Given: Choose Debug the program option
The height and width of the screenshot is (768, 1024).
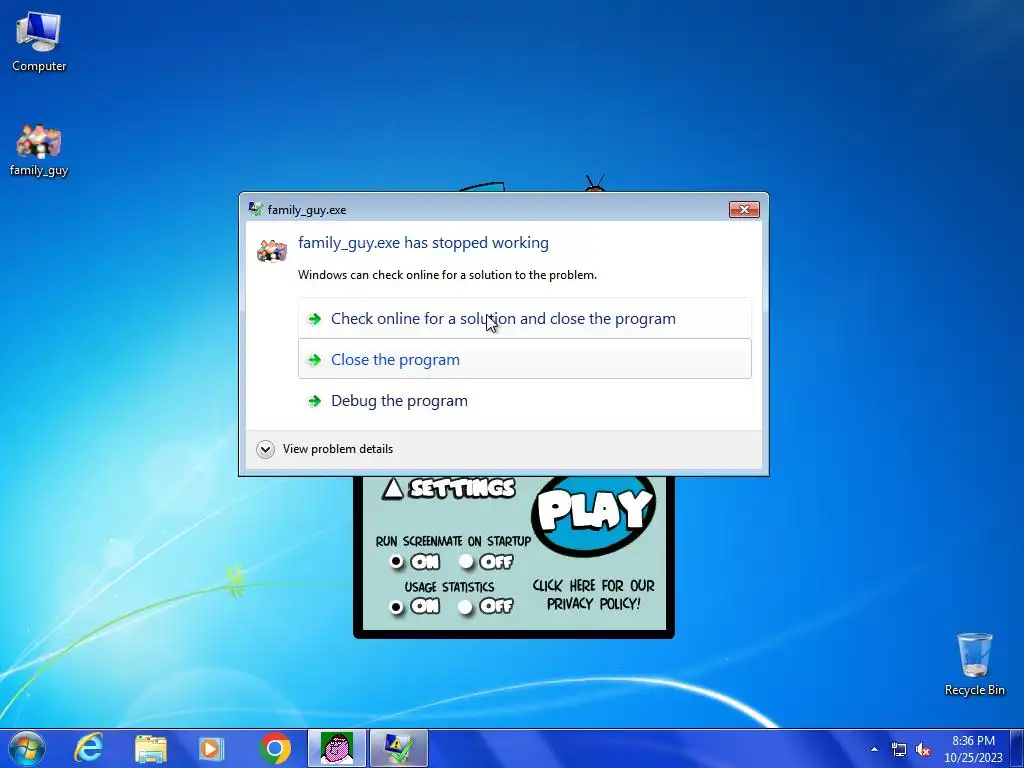Looking at the screenshot, I should [524, 400].
